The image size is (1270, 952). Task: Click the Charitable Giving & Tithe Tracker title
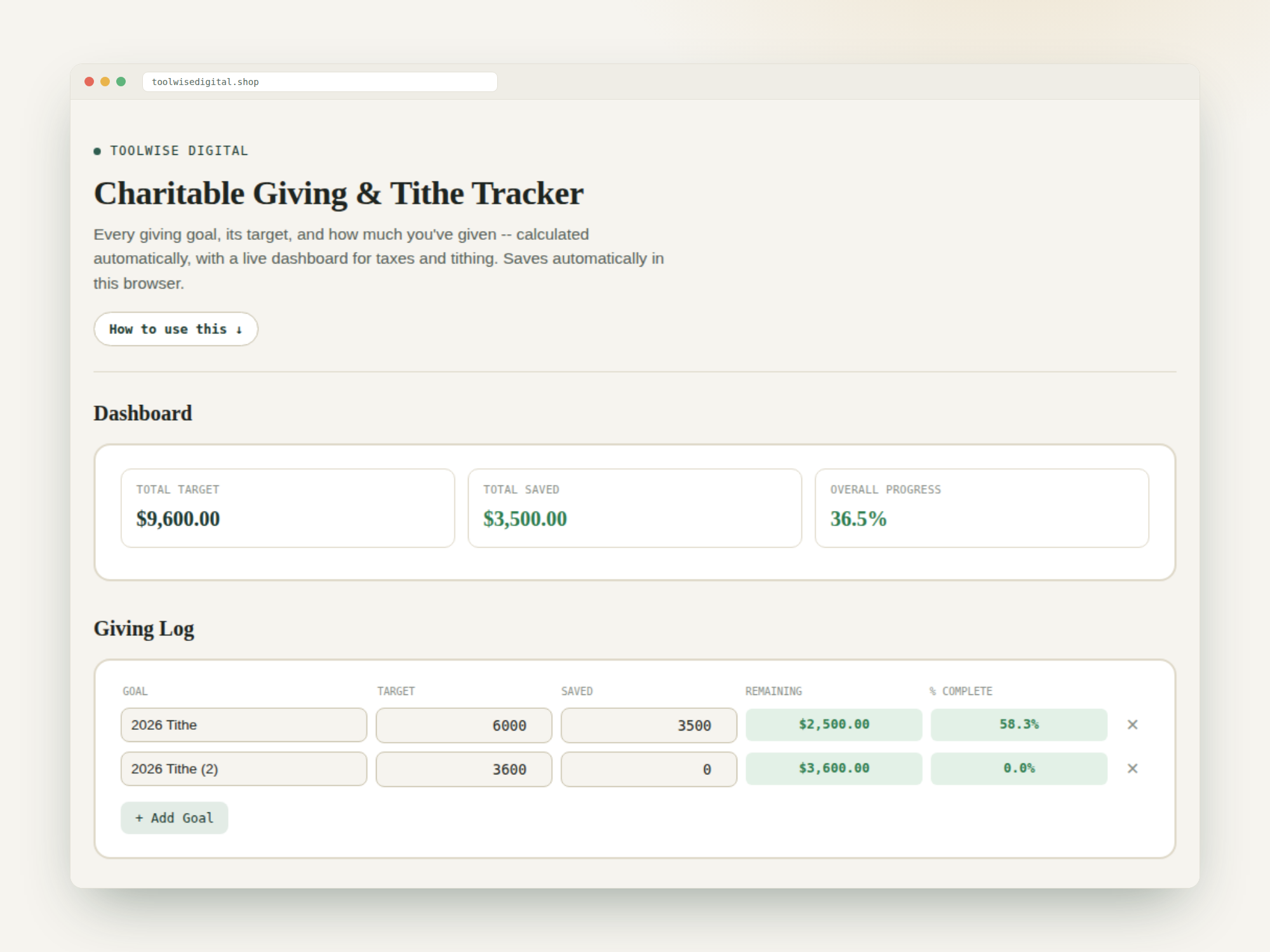(x=338, y=194)
